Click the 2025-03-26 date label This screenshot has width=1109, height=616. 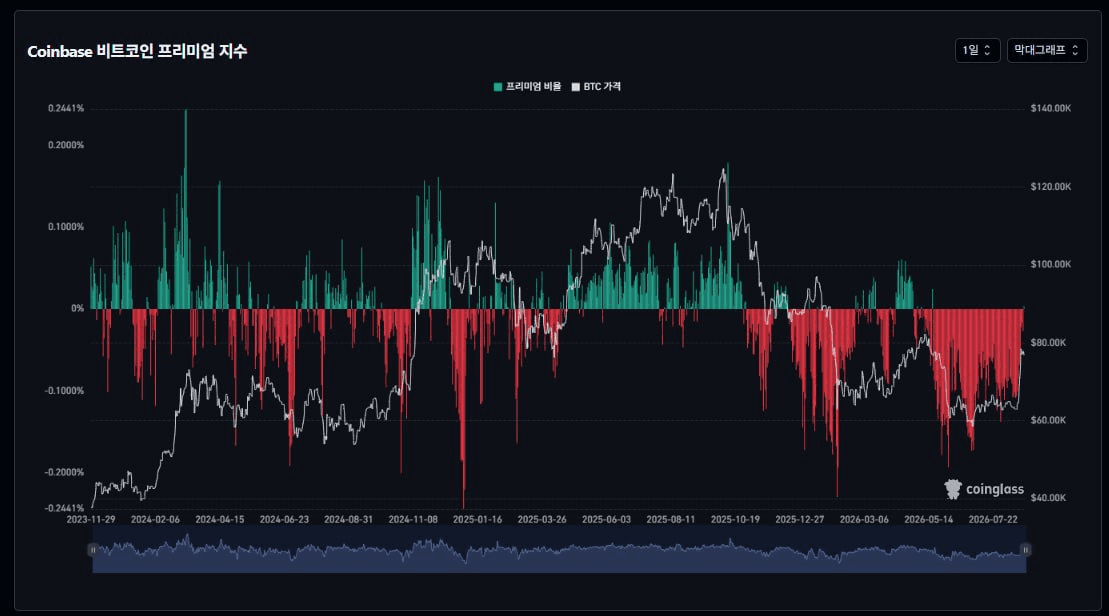(542, 519)
